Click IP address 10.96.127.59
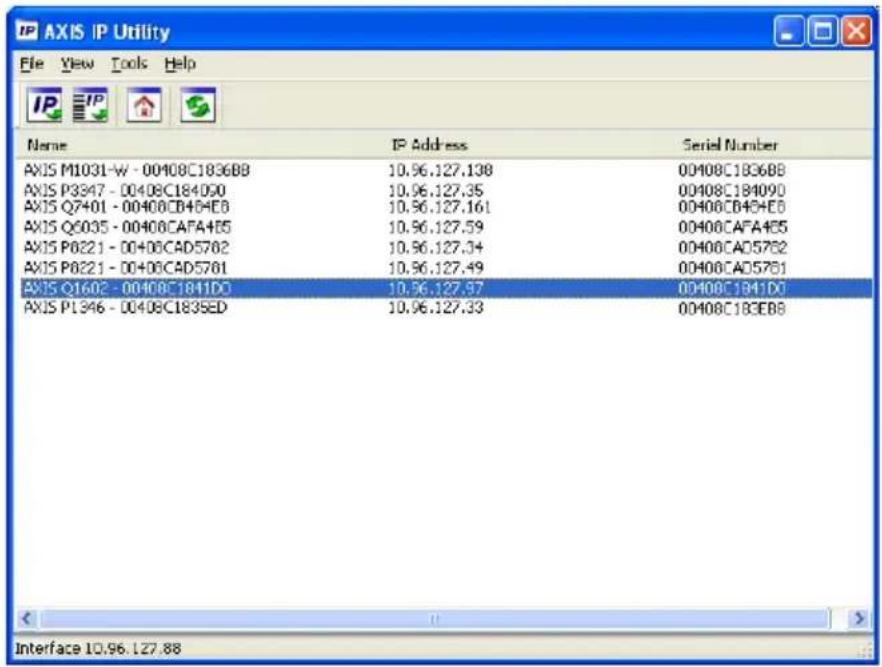The image size is (882, 667). click(x=436, y=227)
